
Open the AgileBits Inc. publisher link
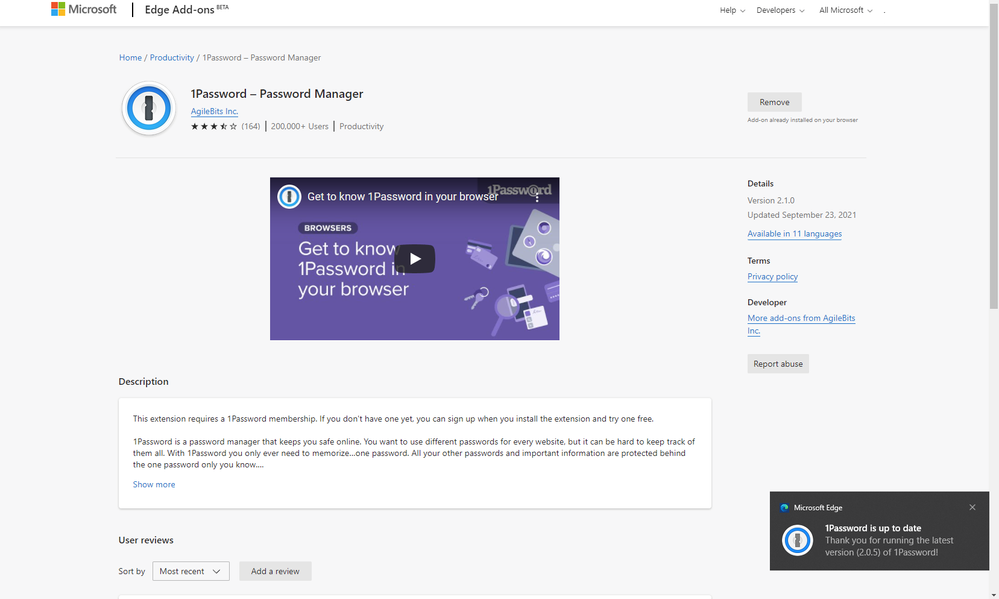[x=214, y=111]
